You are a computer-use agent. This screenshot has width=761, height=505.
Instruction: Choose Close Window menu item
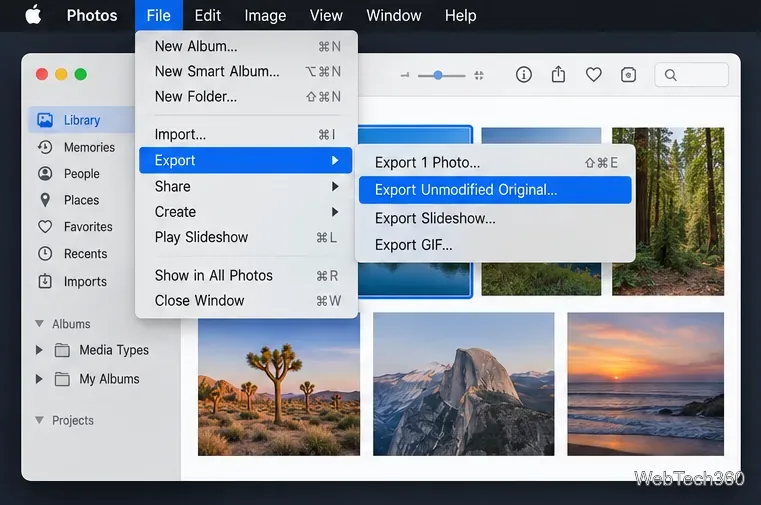[x=248, y=301]
